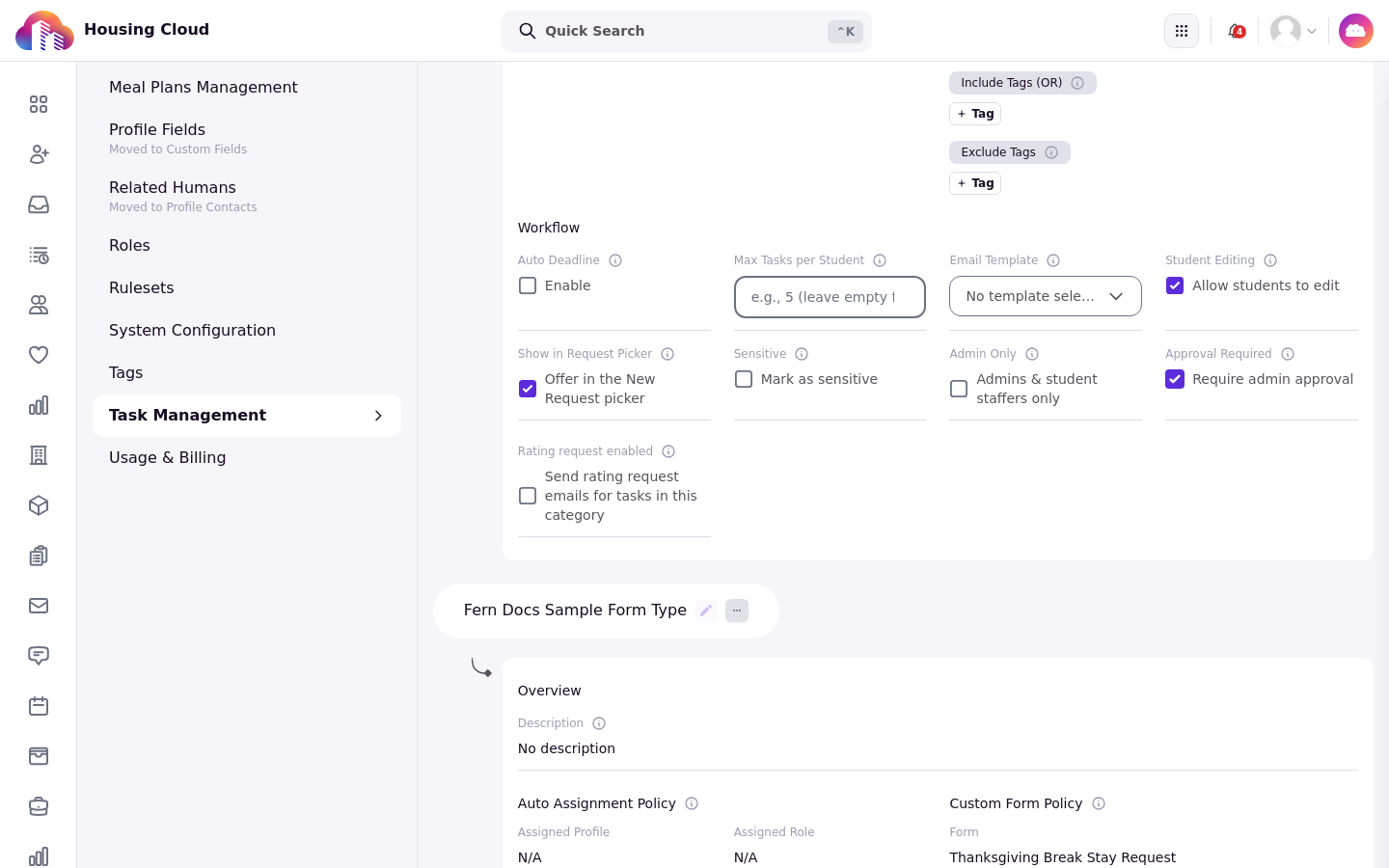Open the dashboard grid icon in sidebar
The width and height of the screenshot is (1389, 868).
[39, 104]
